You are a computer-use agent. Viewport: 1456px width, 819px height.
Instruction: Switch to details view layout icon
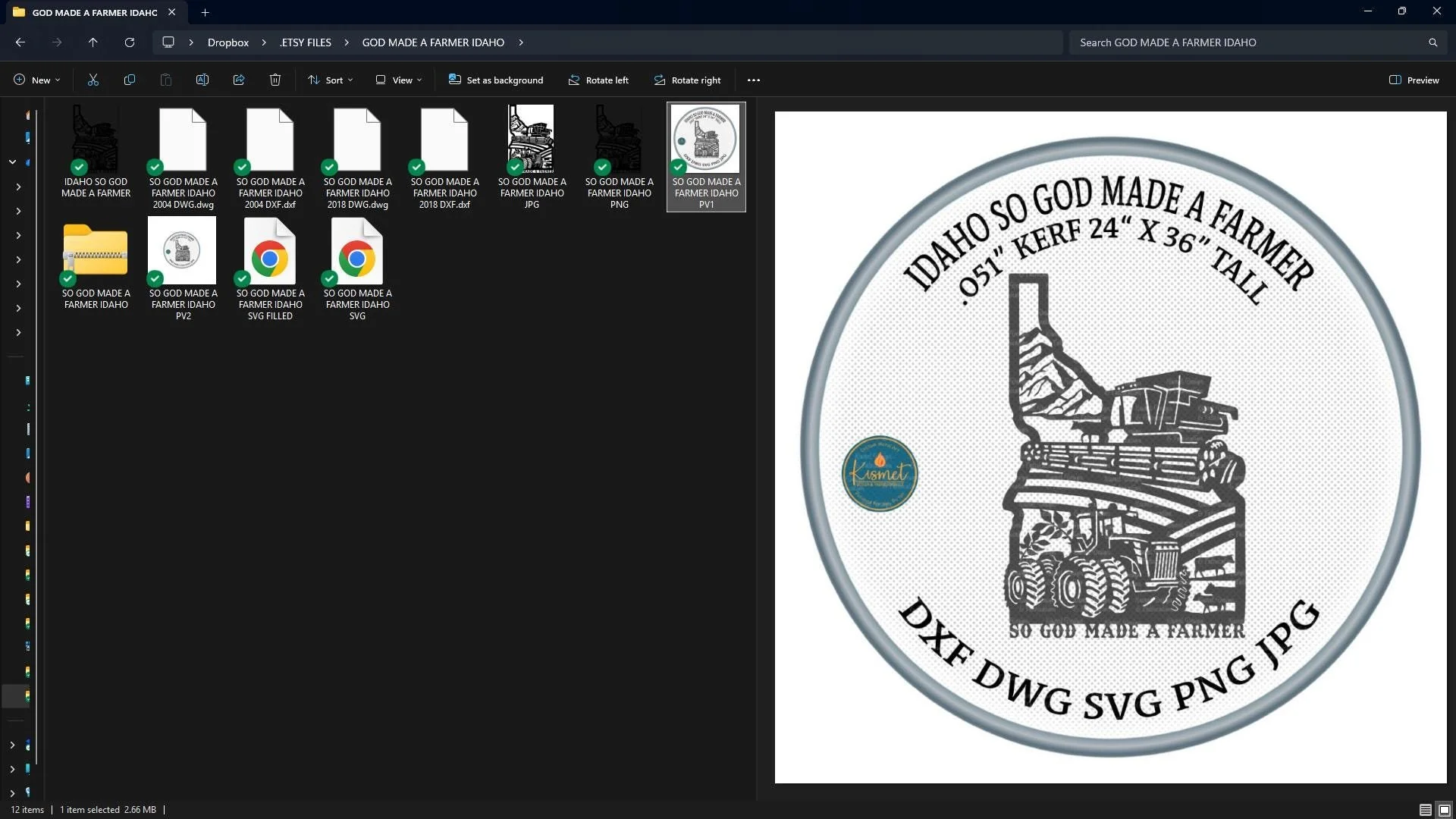(1425, 810)
